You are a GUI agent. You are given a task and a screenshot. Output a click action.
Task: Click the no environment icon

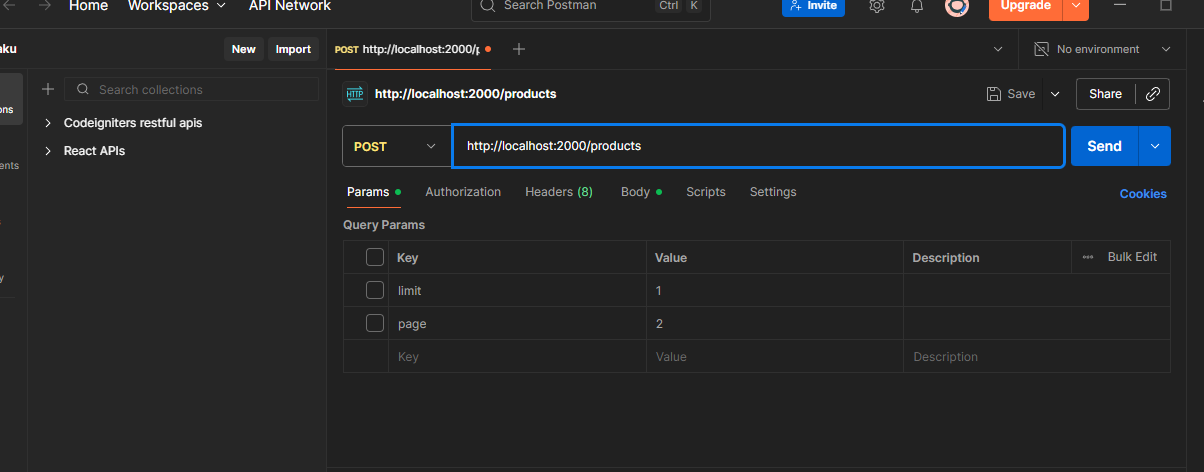click(1041, 49)
